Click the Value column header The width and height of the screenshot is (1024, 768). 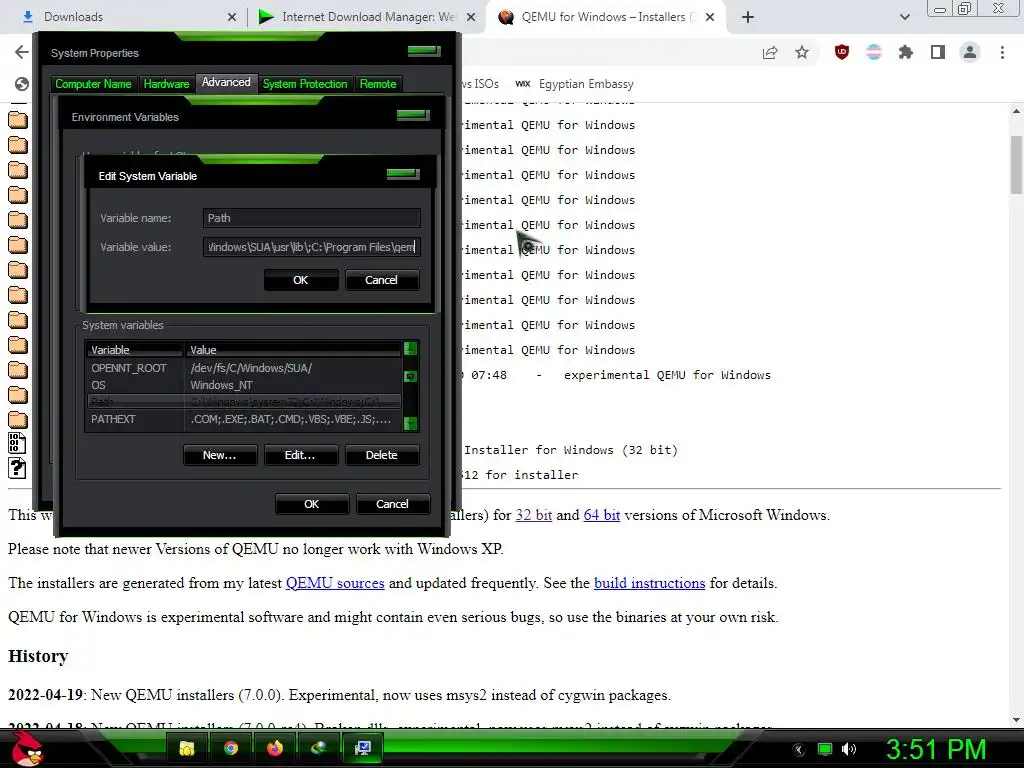(293, 350)
